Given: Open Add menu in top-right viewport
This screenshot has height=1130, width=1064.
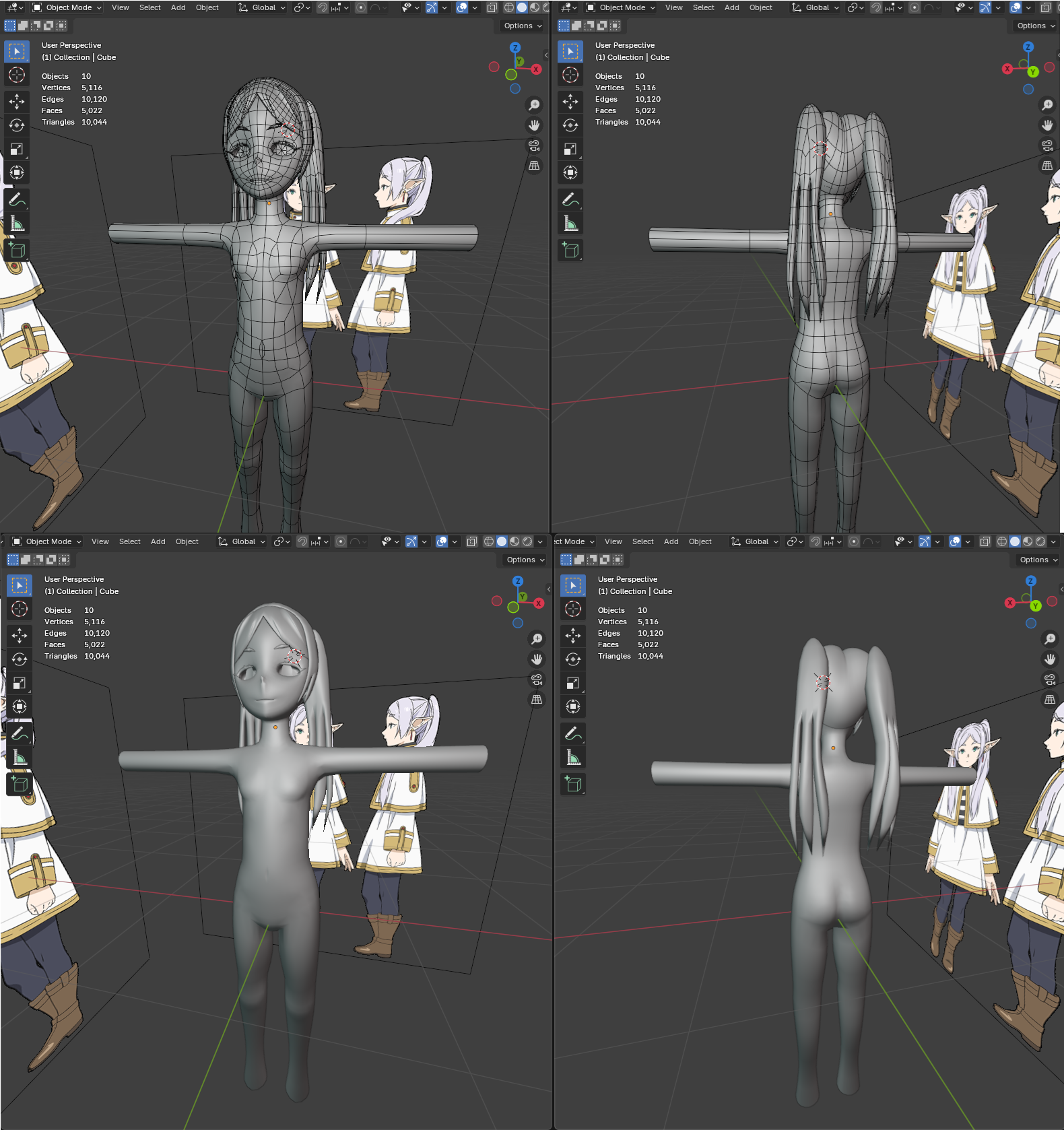Looking at the screenshot, I should [732, 7].
